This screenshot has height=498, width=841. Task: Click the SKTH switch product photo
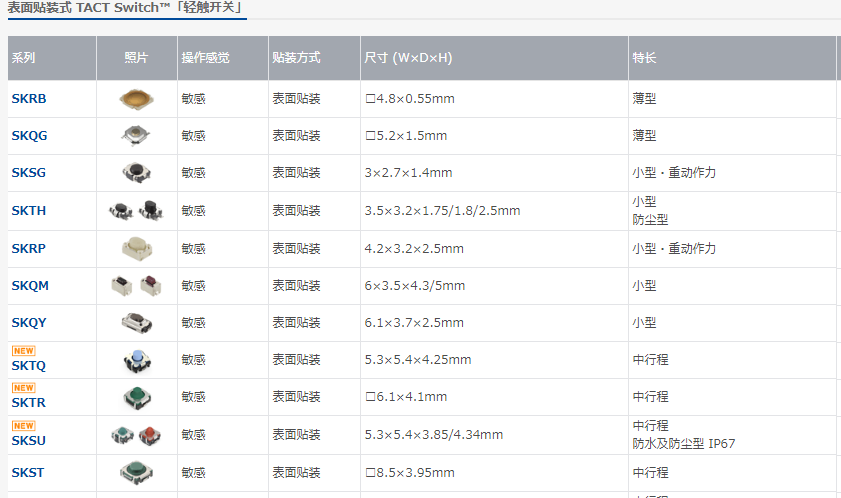136,210
